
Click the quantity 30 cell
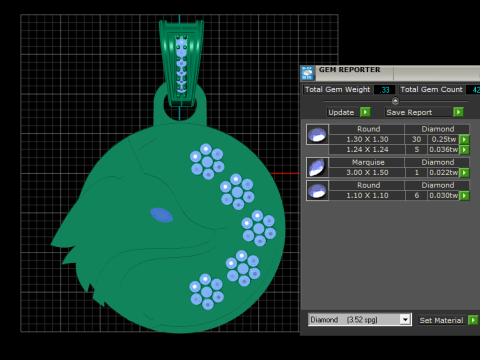click(416, 139)
